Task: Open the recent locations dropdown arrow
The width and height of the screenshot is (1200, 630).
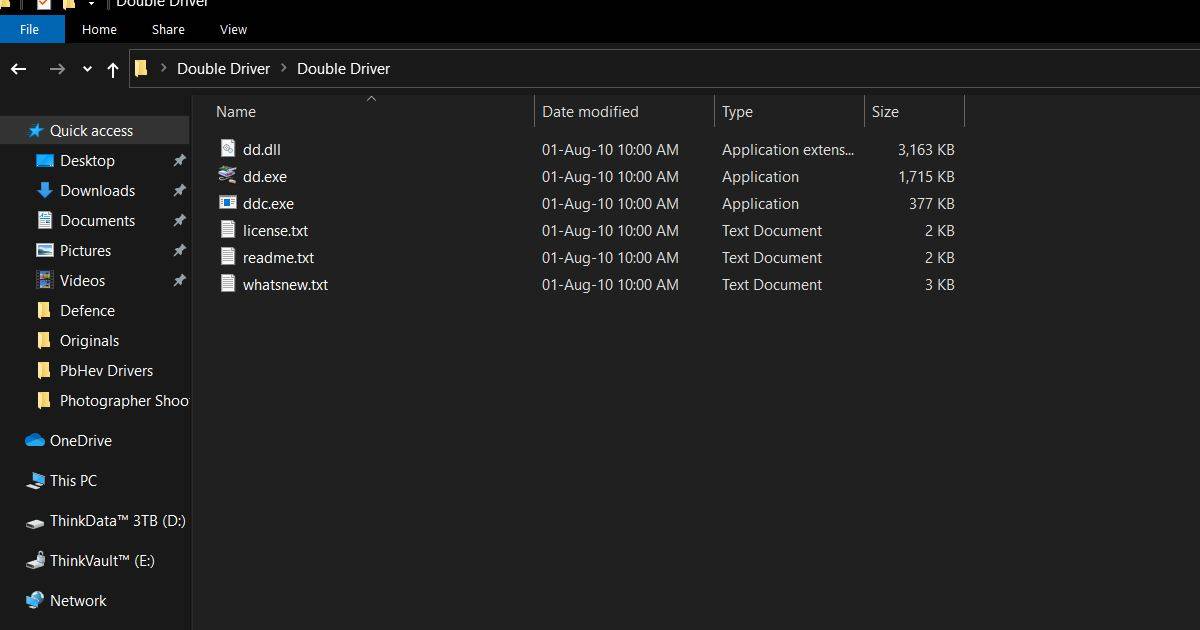Action: [87, 68]
